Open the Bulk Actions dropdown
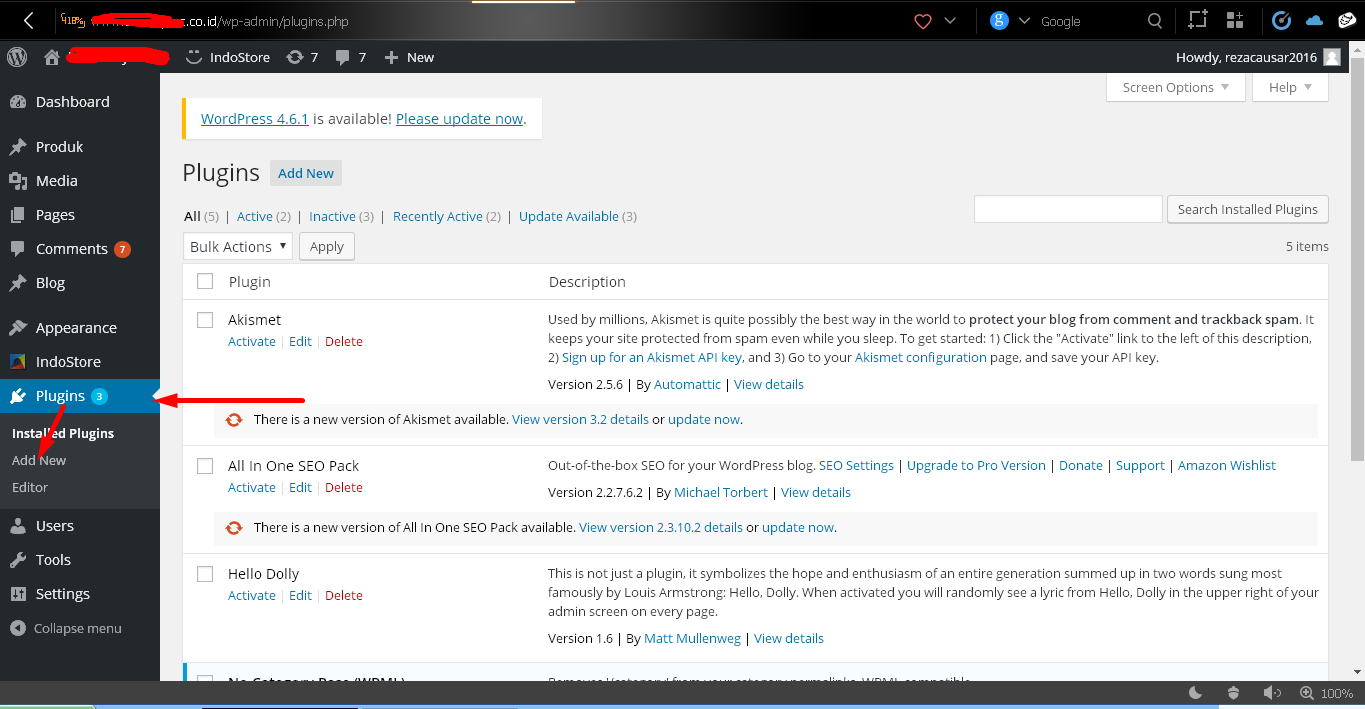The width and height of the screenshot is (1365, 709). click(x=237, y=246)
